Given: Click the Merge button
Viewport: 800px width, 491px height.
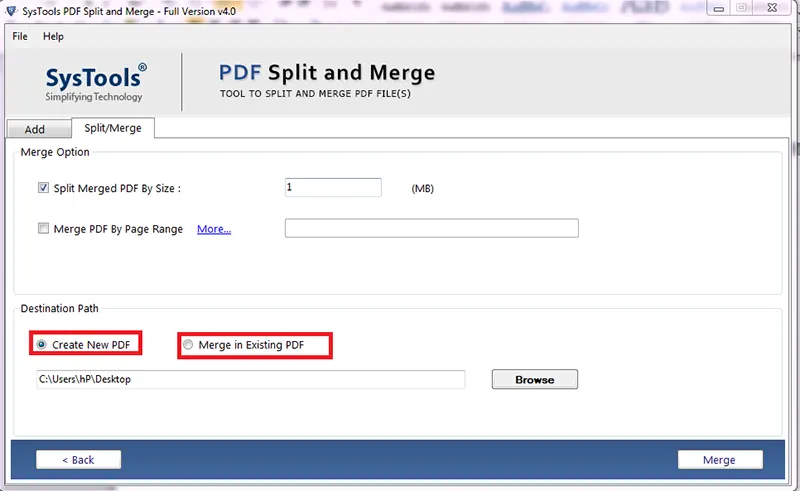Looking at the screenshot, I should click(x=720, y=460).
